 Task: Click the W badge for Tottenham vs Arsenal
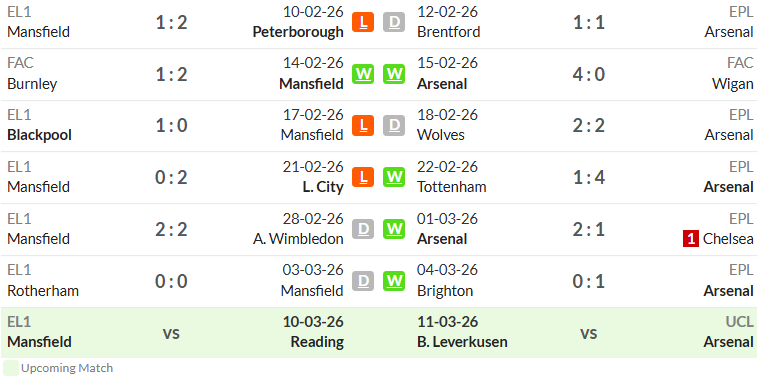(x=394, y=177)
